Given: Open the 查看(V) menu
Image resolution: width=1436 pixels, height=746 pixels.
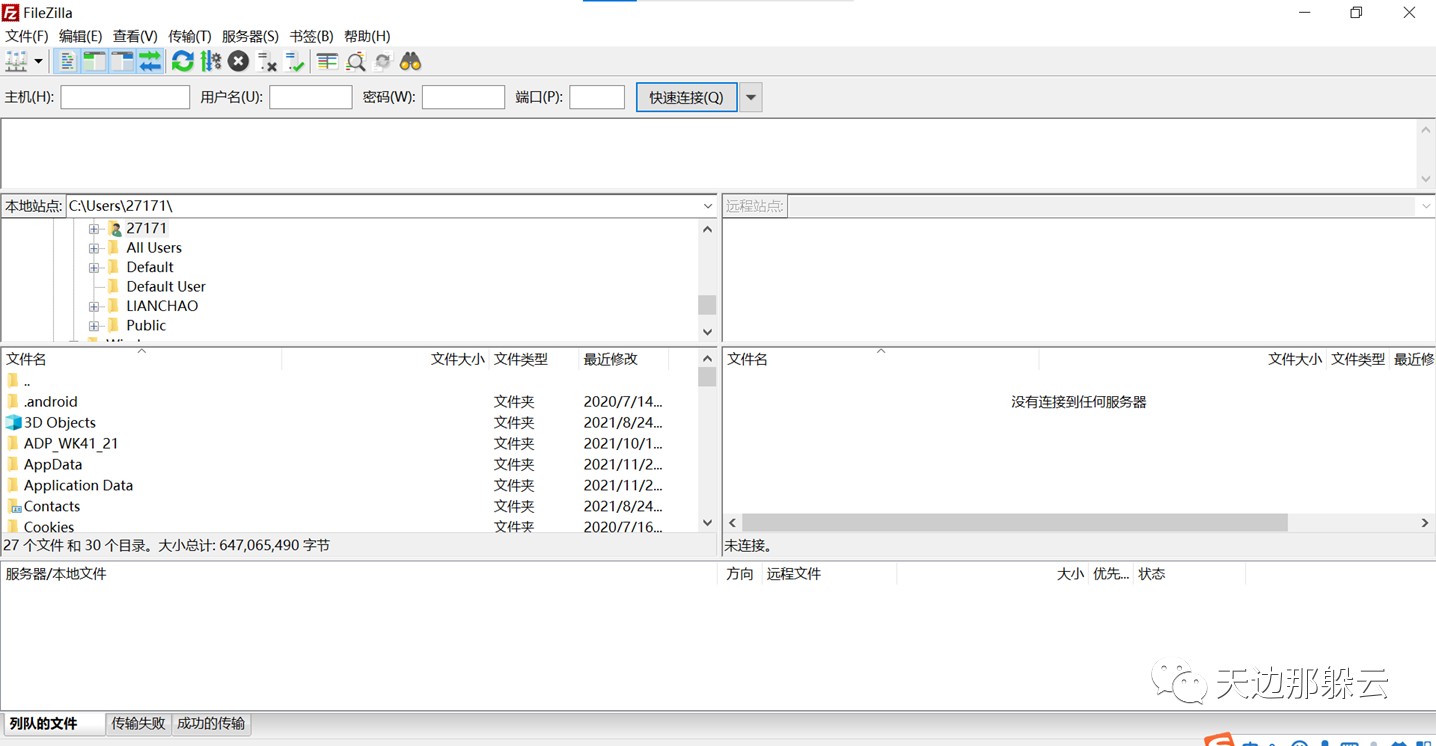Looking at the screenshot, I should click(x=135, y=36).
